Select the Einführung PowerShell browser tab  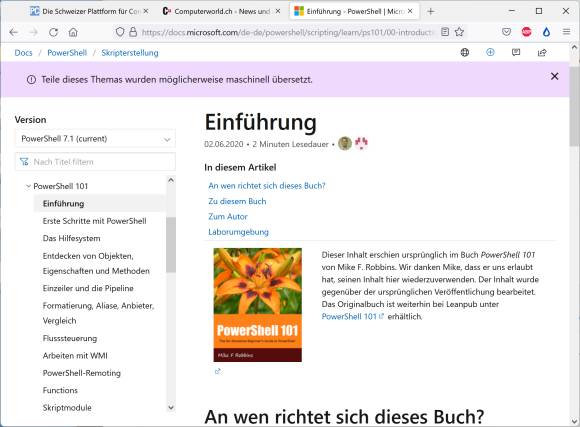[x=353, y=11]
